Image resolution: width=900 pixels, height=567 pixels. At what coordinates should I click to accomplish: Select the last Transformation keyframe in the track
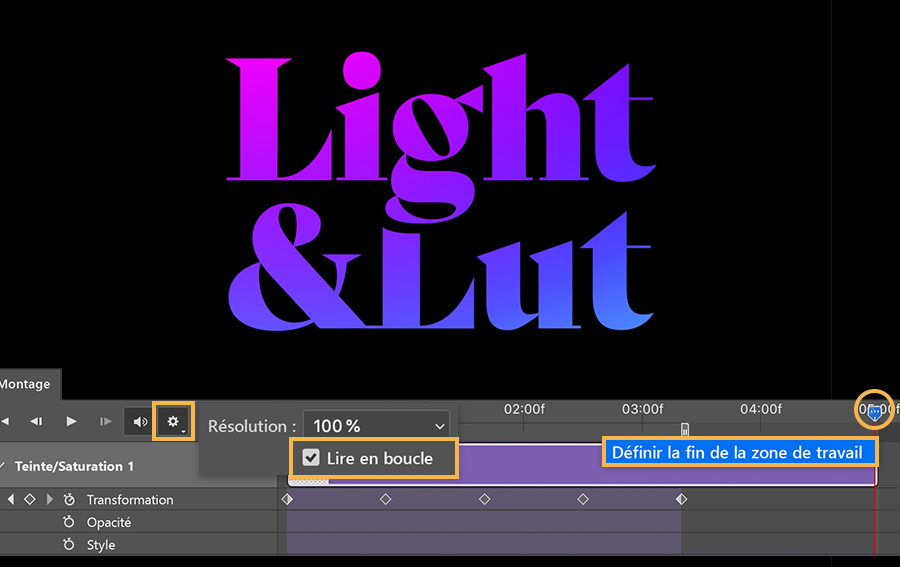(x=681, y=499)
